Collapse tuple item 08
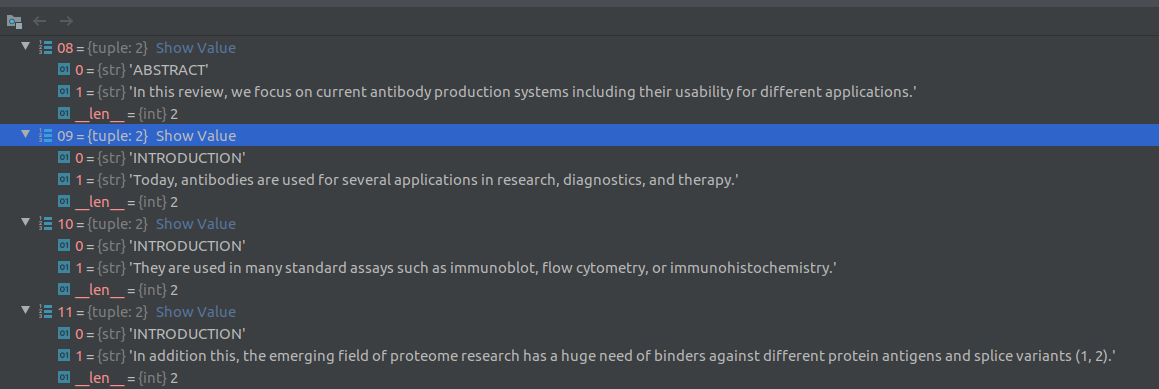The image size is (1159, 389). click(x=26, y=47)
